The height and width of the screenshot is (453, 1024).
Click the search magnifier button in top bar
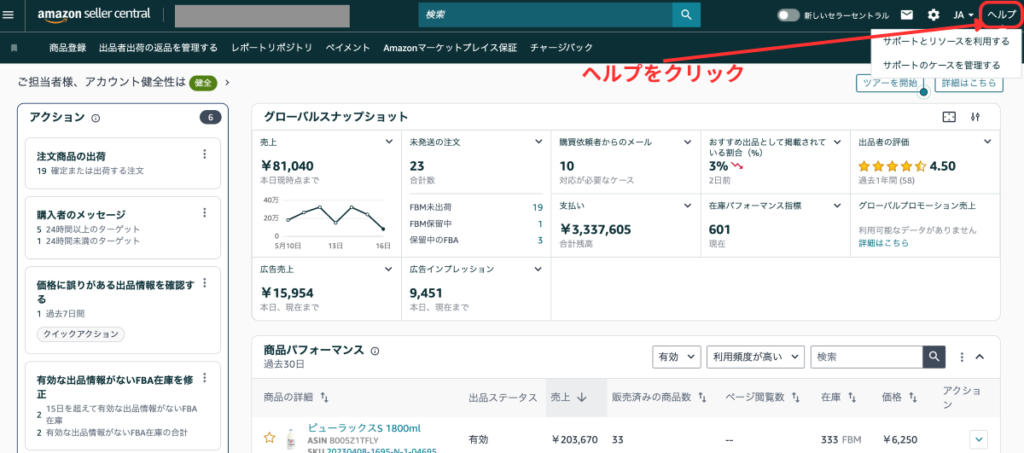tap(686, 14)
